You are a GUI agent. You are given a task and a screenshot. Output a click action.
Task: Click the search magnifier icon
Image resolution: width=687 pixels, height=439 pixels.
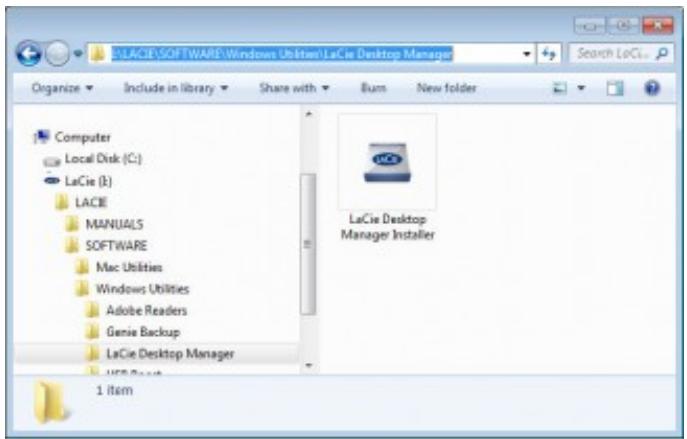[x=663, y=53]
